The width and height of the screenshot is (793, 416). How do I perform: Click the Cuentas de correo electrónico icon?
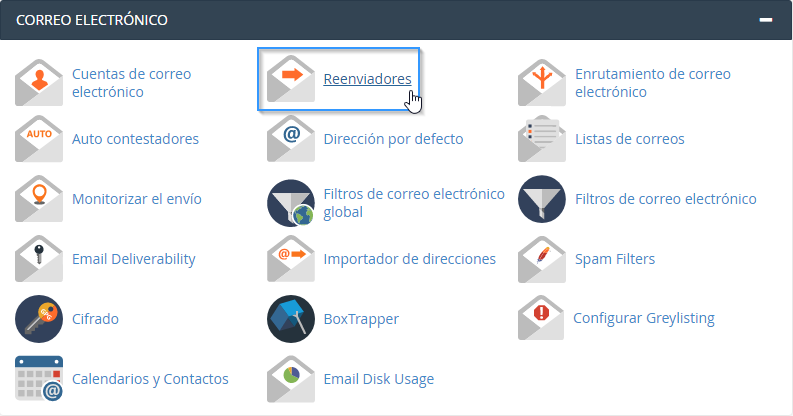coord(39,83)
